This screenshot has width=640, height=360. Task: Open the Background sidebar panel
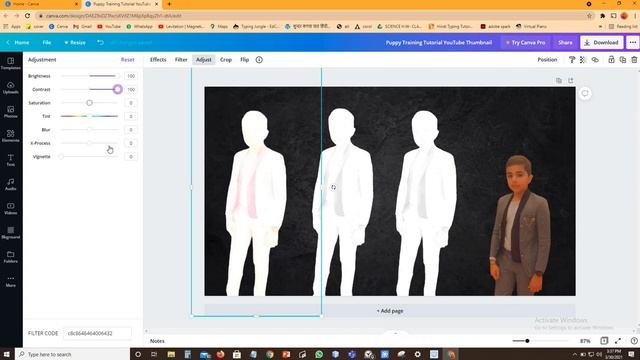(x=11, y=232)
